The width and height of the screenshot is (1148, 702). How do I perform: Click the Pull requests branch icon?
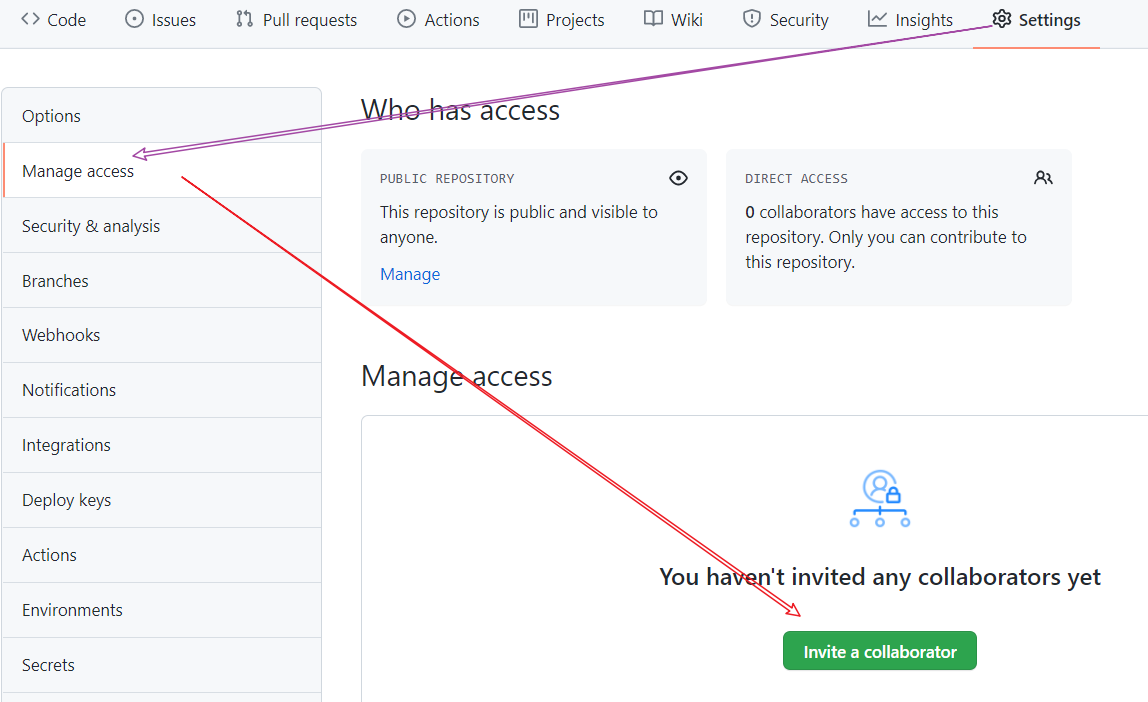[244, 19]
